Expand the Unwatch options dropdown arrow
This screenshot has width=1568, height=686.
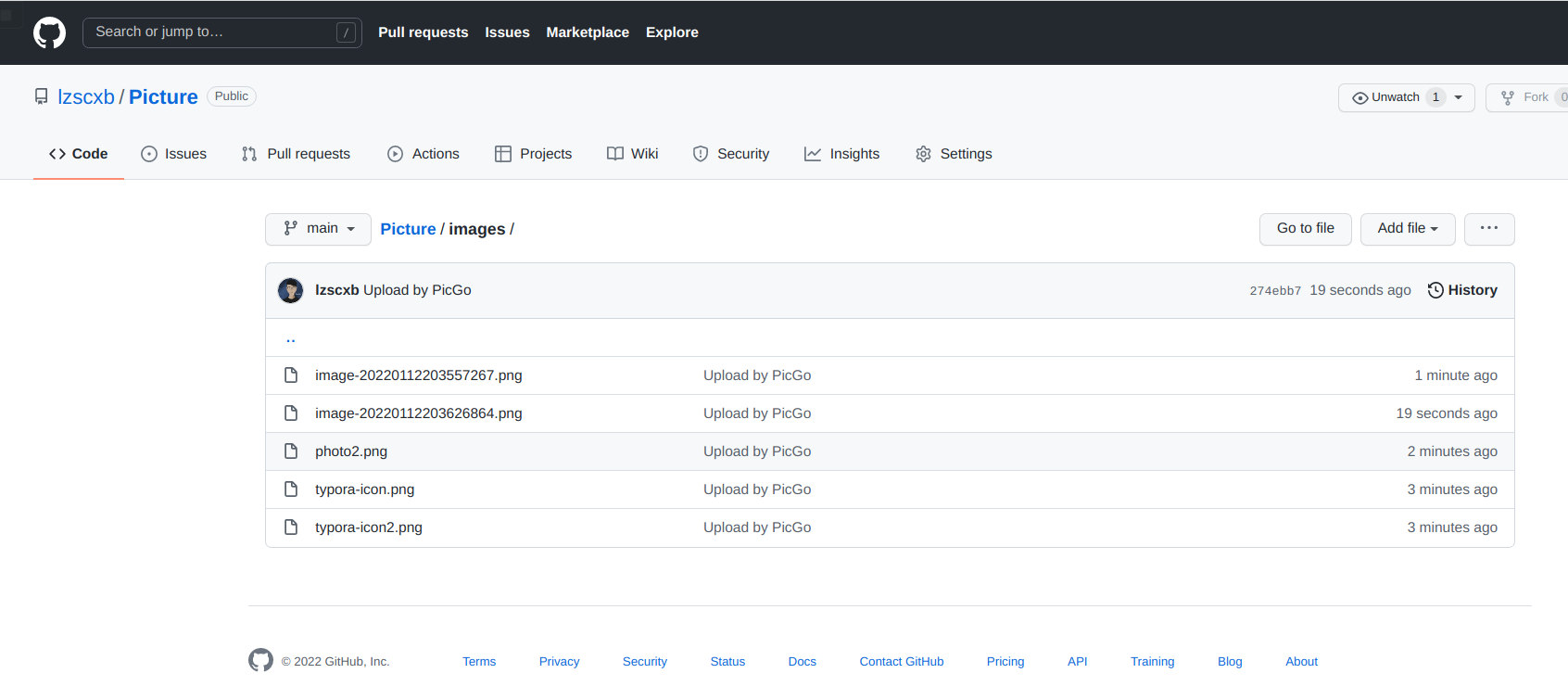pos(1459,97)
